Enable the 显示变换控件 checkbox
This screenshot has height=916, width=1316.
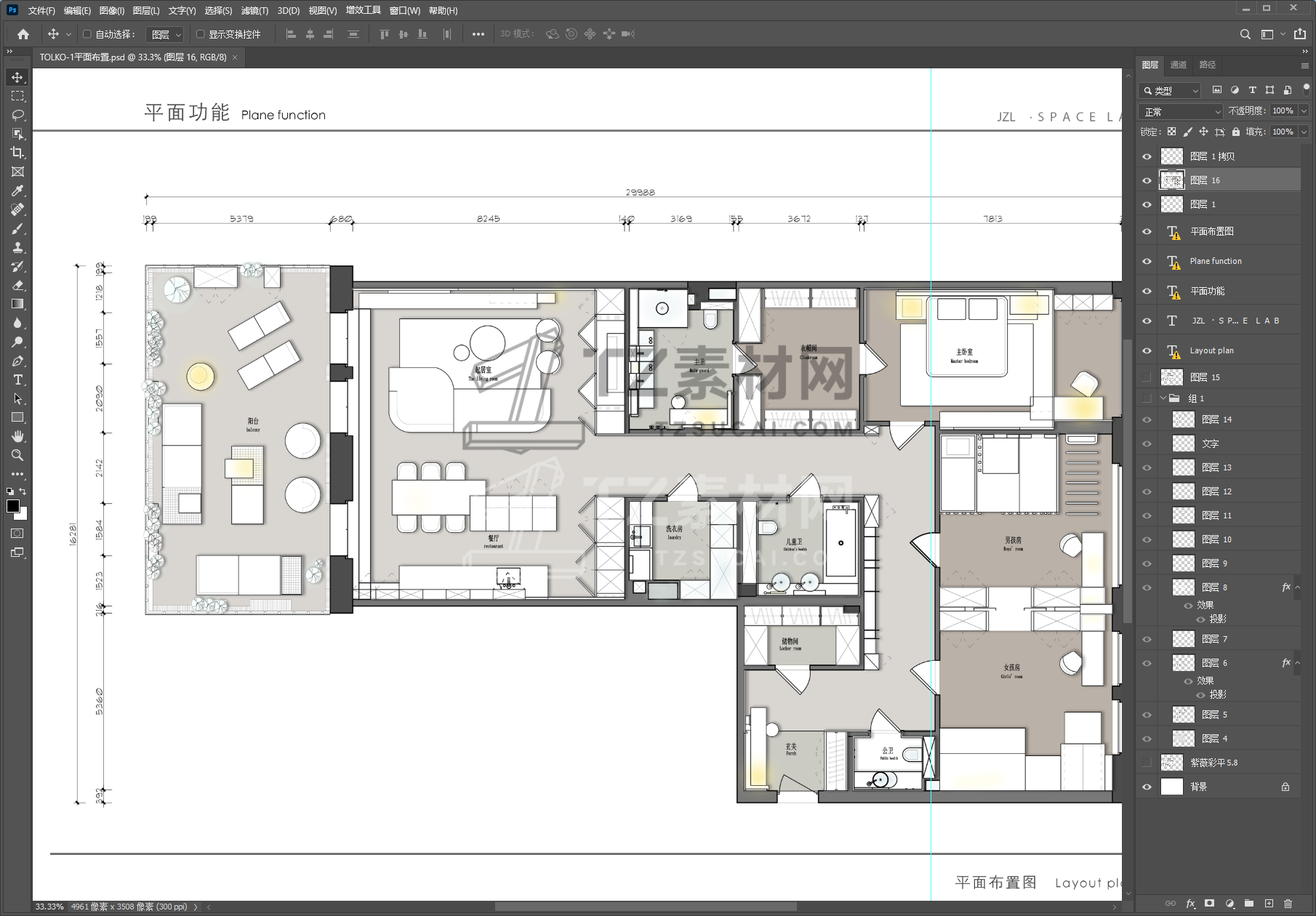[x=201, y=34]
